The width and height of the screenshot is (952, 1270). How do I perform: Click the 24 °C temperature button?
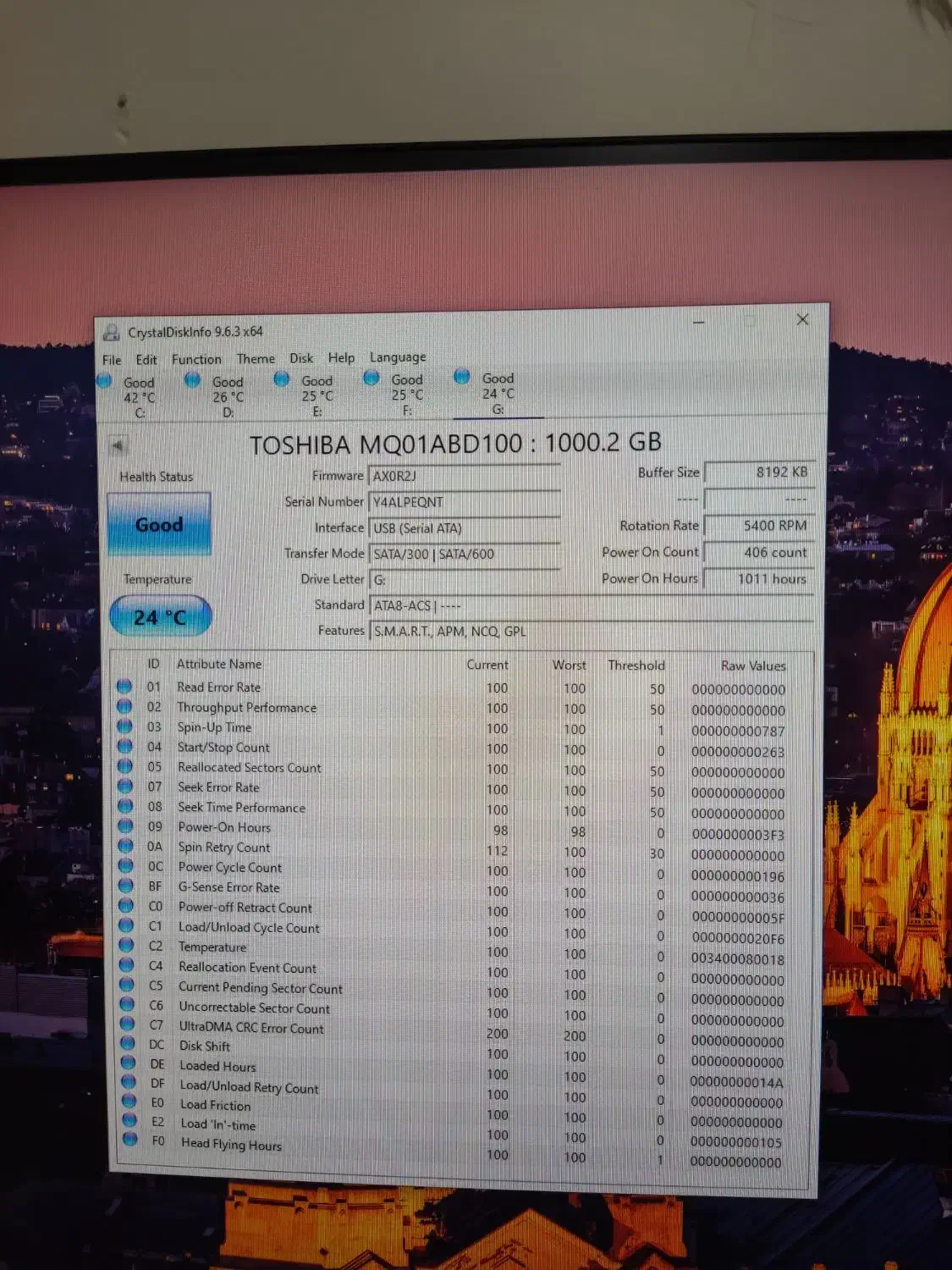[x=160, y=617]
